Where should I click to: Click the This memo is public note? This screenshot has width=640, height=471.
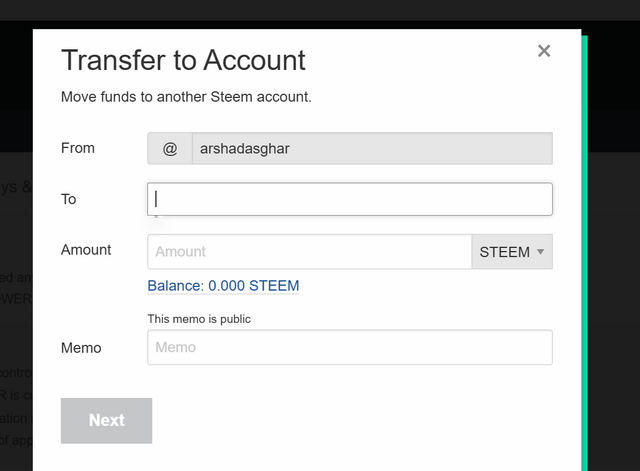(x=199, y=319)
